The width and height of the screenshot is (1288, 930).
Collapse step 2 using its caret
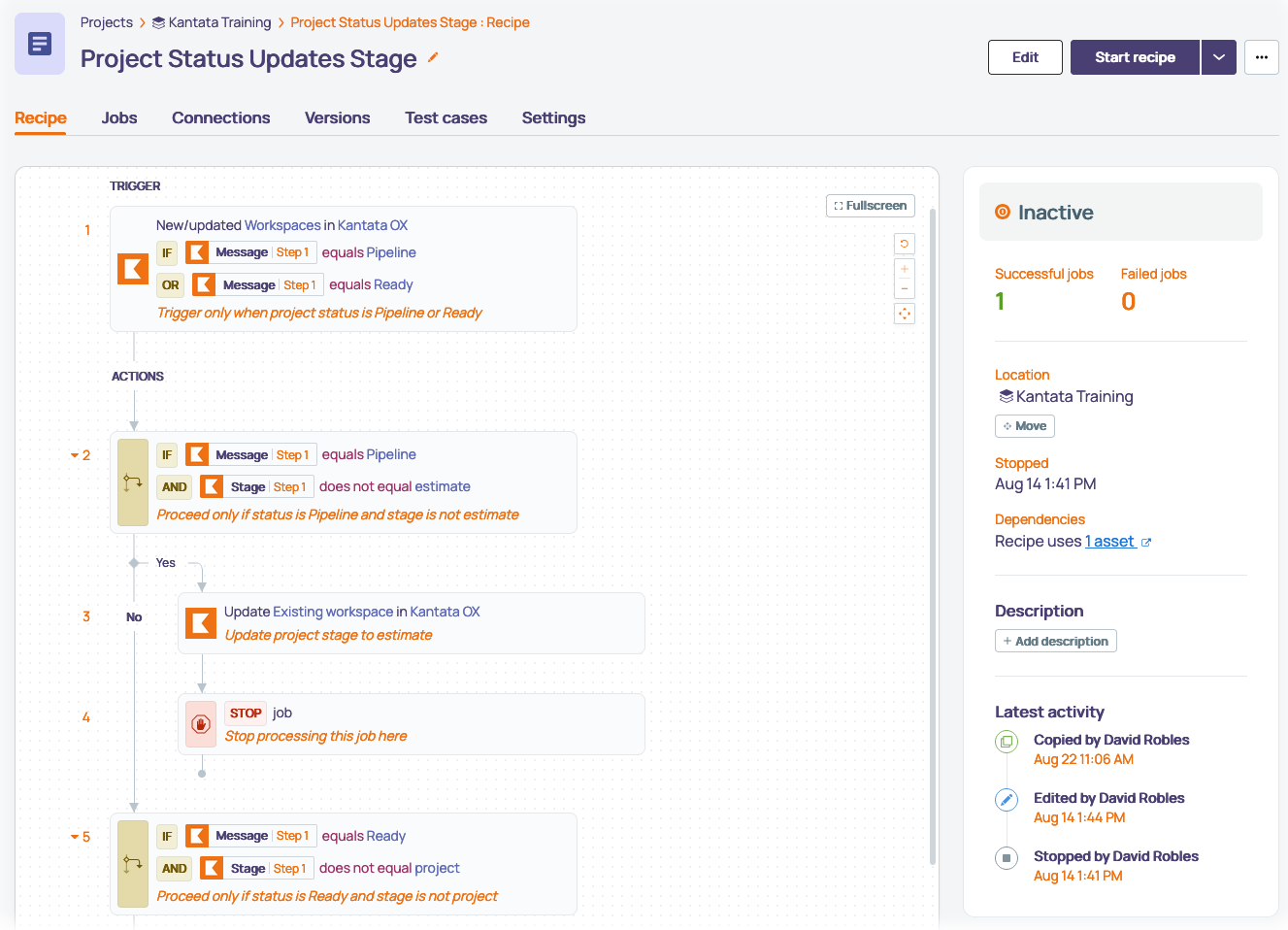pyautogui.click(x=74, y=455)
